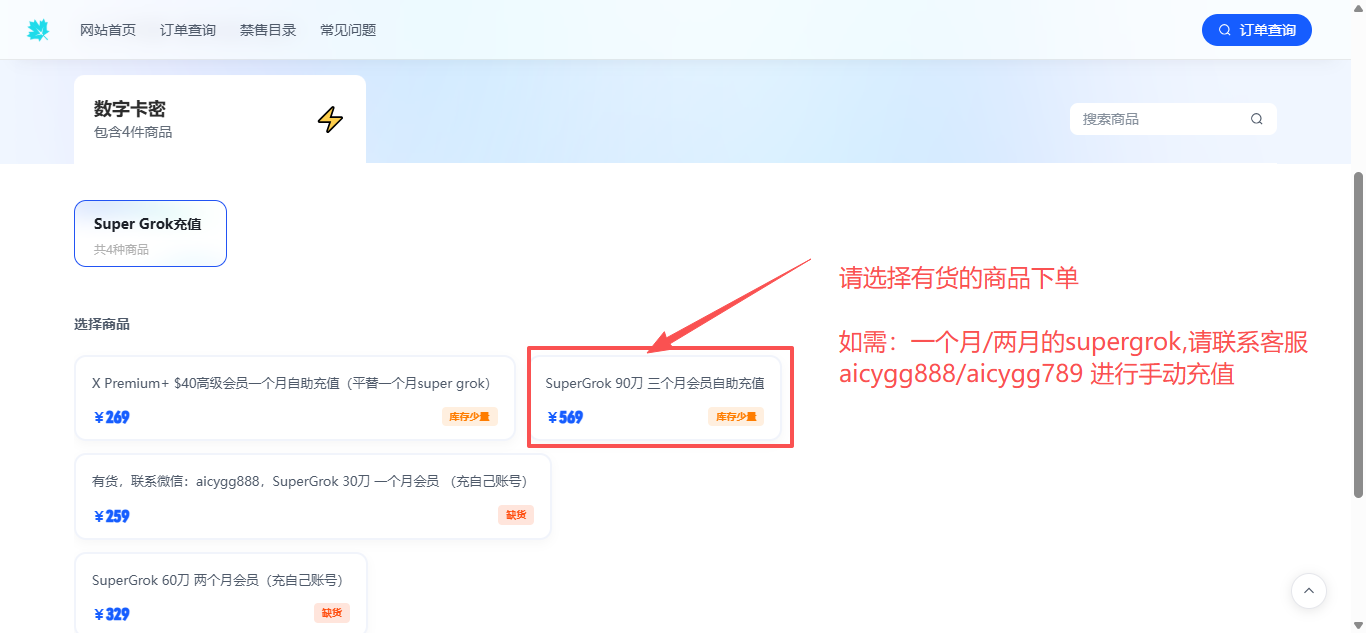This screenshot has height=633, width=1366.
Task: Click the ¥569 price
Action: click(566, 418)
